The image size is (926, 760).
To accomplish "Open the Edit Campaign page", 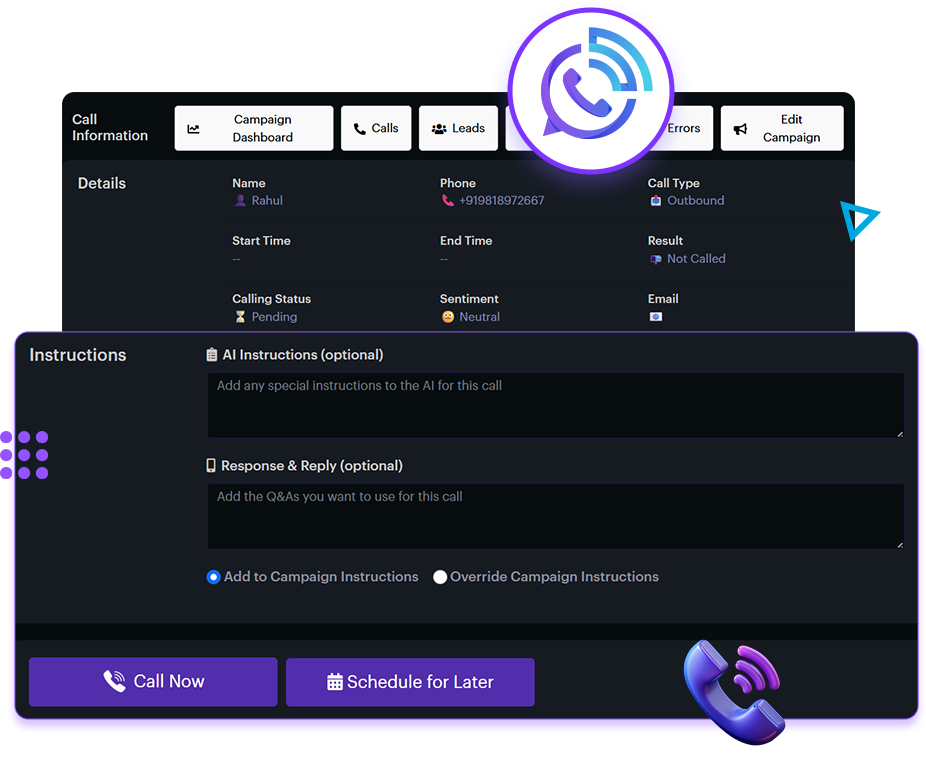I will point(782,128).
